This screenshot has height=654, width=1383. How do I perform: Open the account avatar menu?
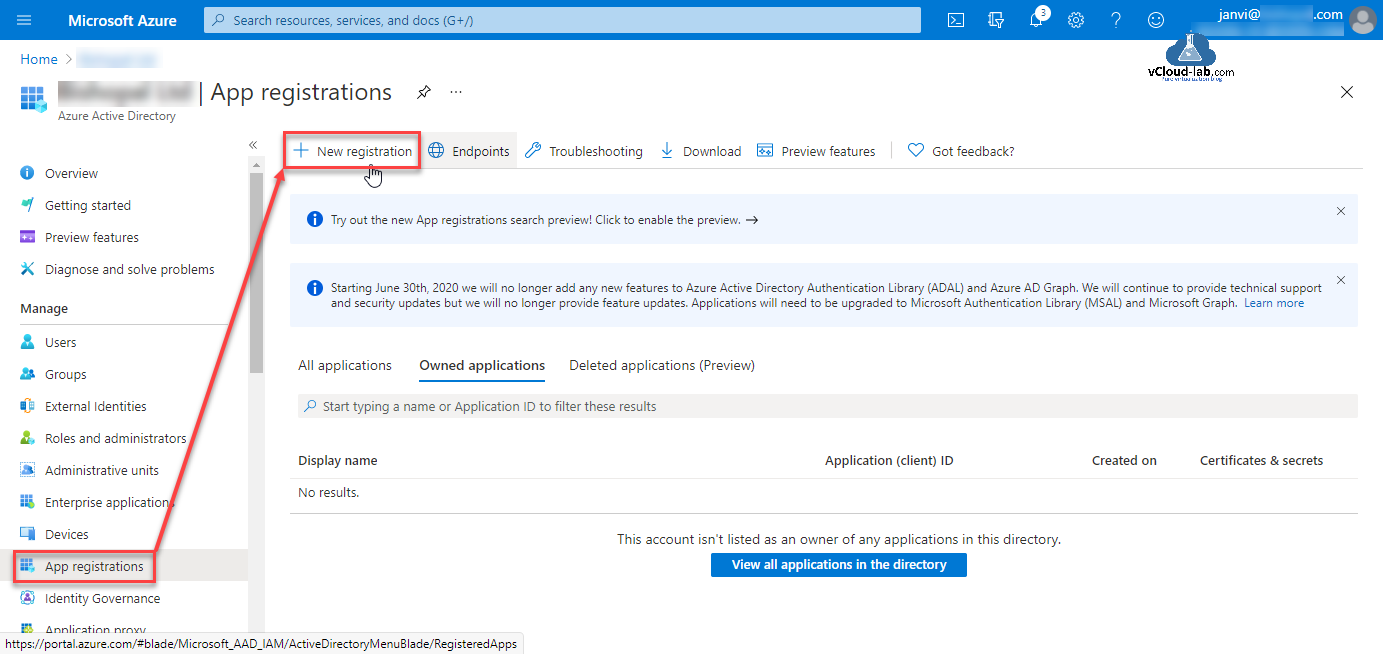point(1361,20)
